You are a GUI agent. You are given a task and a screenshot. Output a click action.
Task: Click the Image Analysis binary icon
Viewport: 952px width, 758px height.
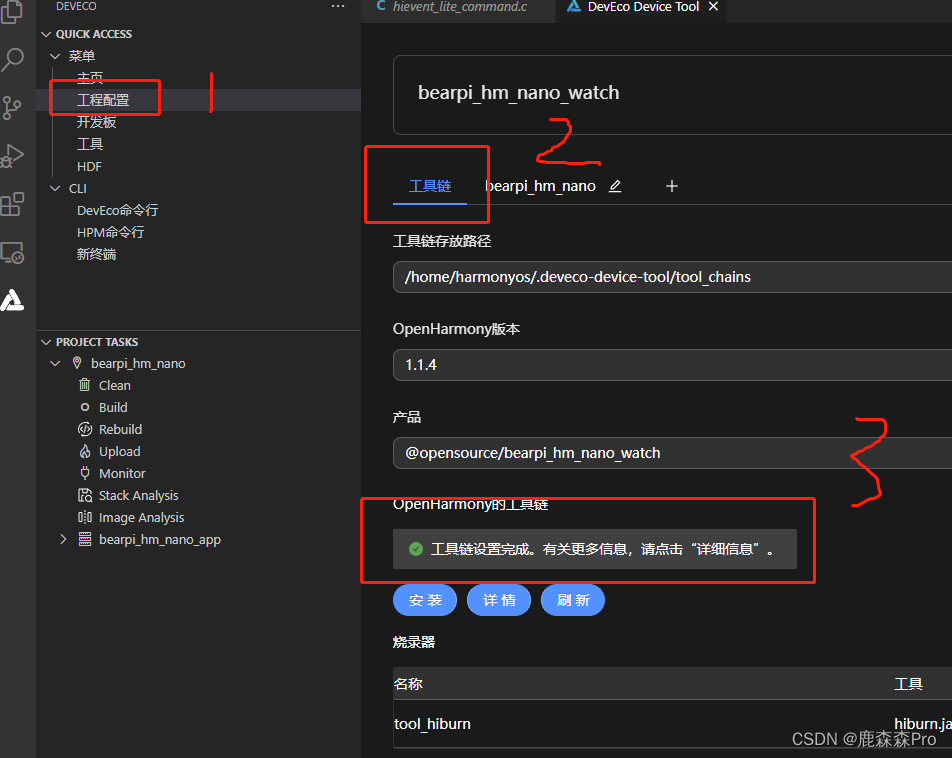[85, 517]
